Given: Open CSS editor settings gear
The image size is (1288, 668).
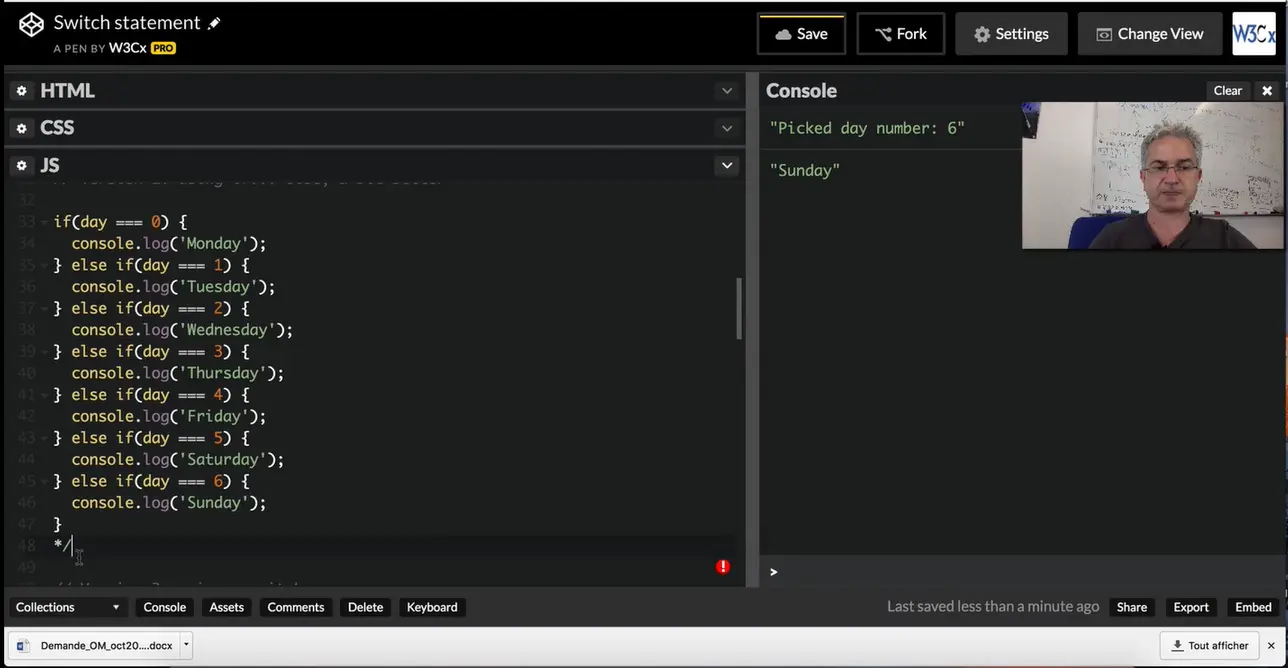Looking at the screenshot, I should [x=21, y=128].
